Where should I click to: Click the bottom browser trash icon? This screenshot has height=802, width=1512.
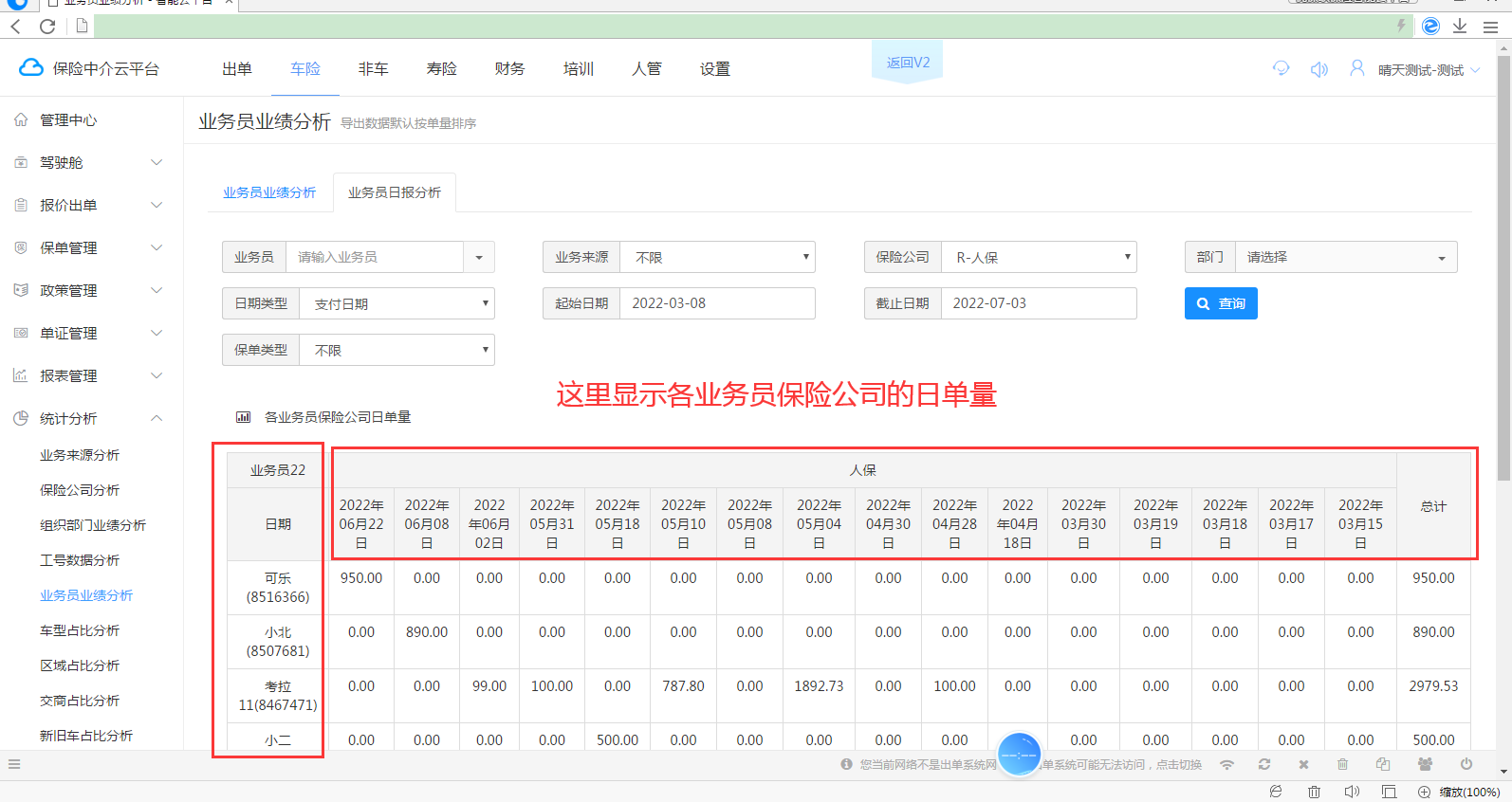(1314, 792)
